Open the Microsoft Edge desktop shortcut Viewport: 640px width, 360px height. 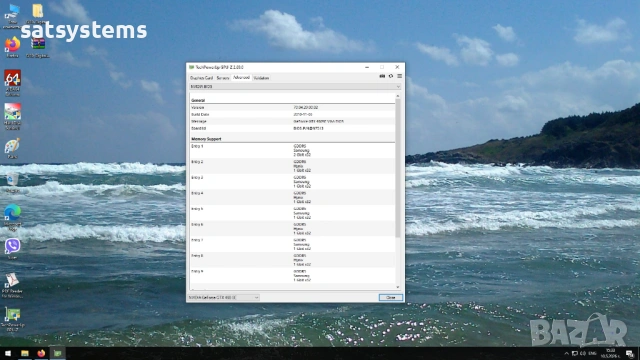(13, 218)
